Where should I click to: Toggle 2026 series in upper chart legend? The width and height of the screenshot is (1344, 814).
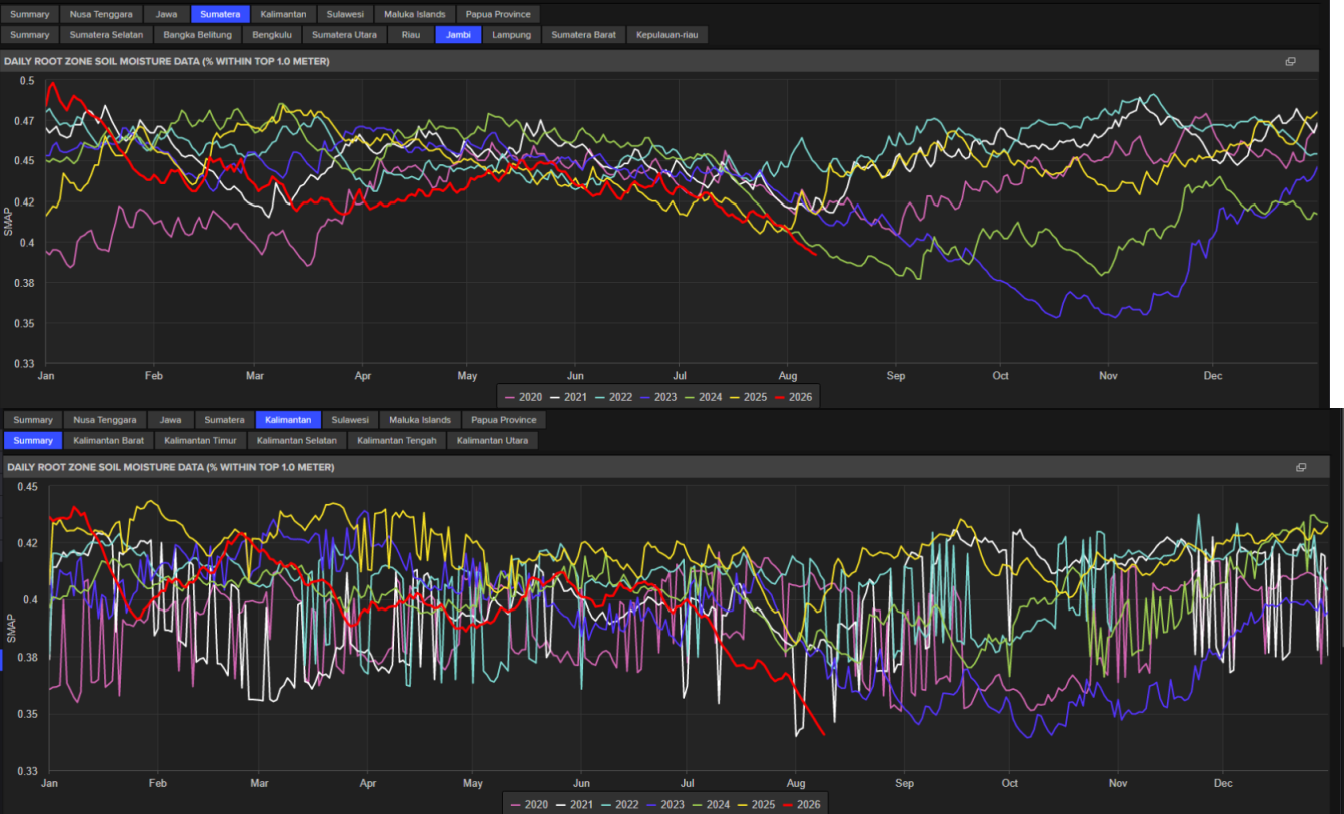point(794,397)
